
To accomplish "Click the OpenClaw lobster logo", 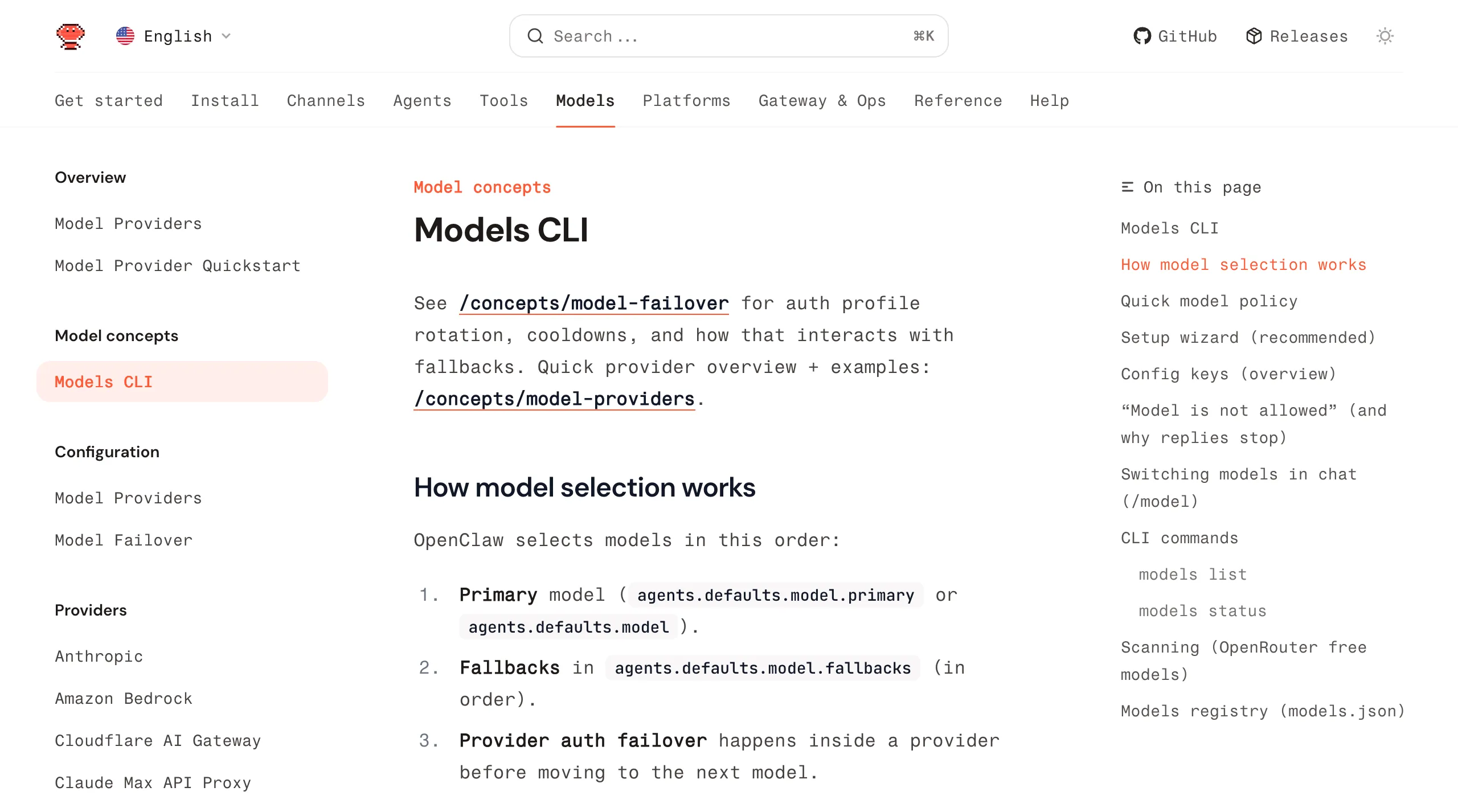I will point(71,36).
